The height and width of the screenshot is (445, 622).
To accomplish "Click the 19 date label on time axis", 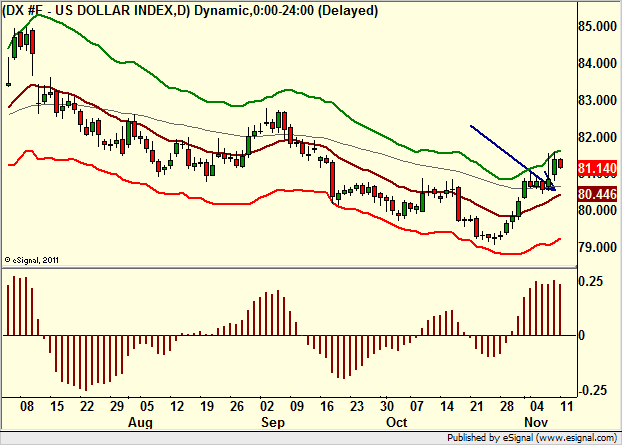I will pyautogui.click(x=207, y=407).
